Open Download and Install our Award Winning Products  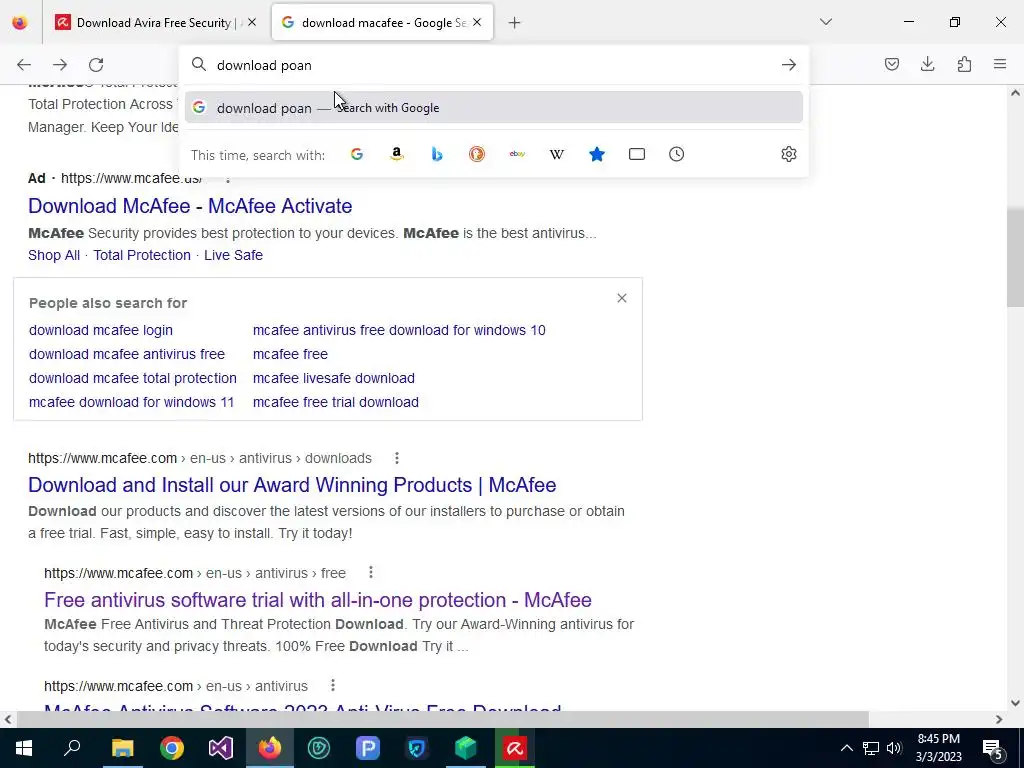click(292, 485)
